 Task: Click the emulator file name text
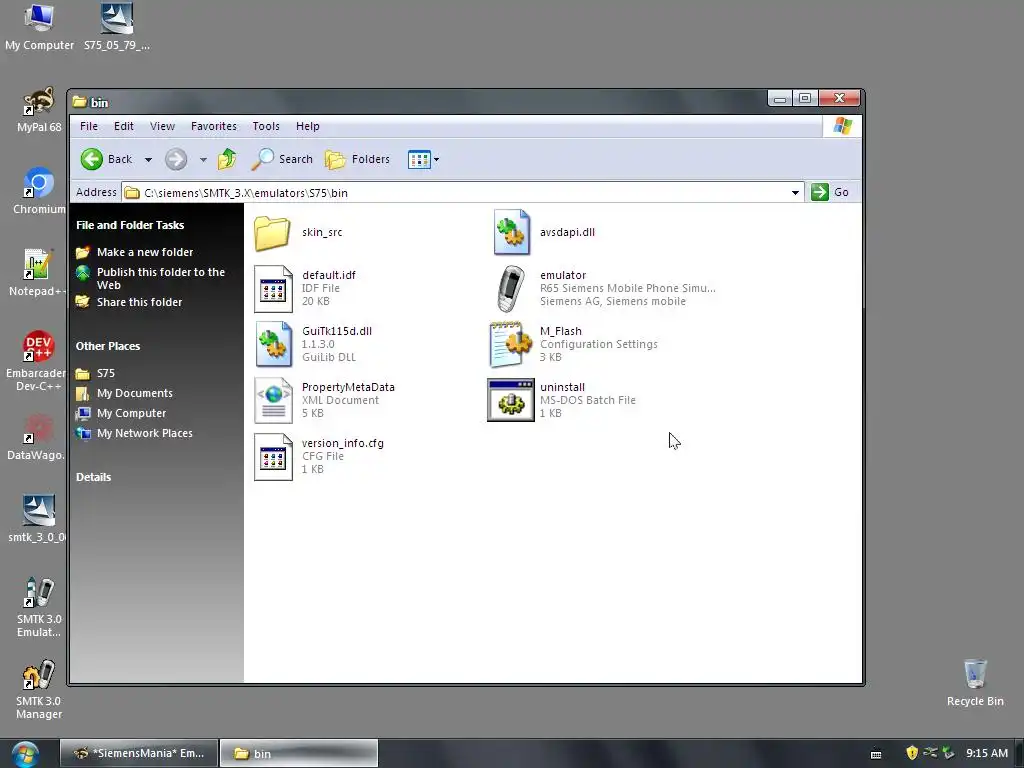tap(563, 275)
